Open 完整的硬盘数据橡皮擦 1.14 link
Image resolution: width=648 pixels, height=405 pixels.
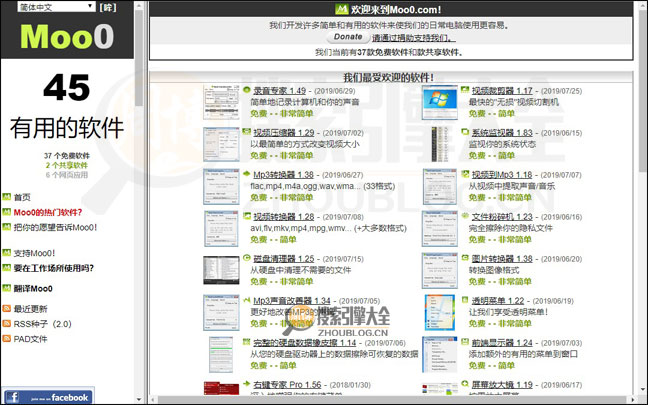(305, 343)
